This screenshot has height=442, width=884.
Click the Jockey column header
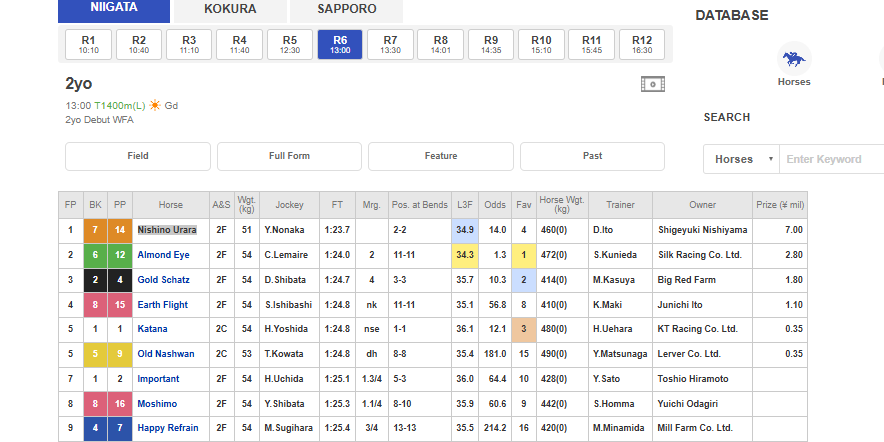pos(289,205)
